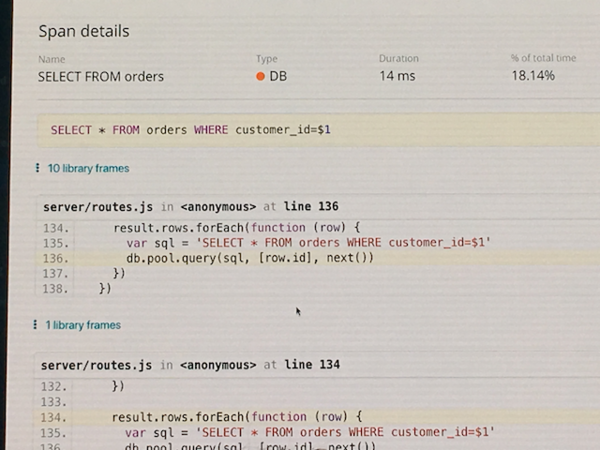Click the DB type text
Viewport: 600px width, 450px height.
(x=278, y=76)
